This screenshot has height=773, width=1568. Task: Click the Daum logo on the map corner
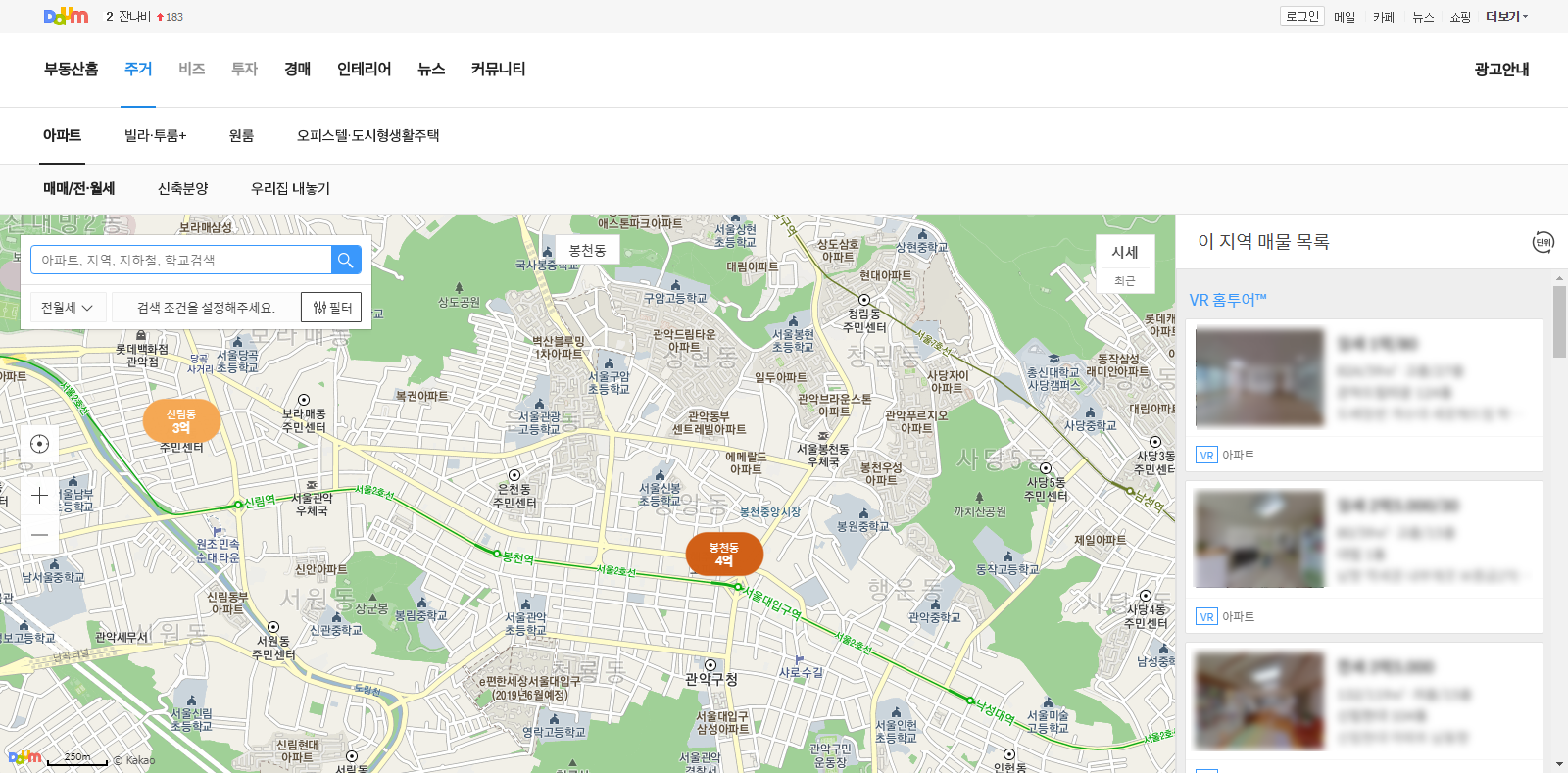click(24, 756)
